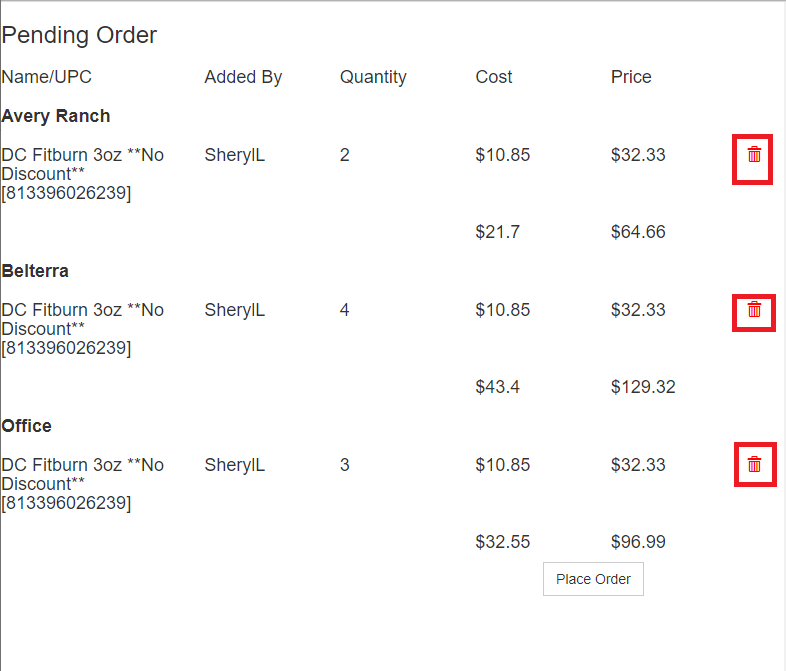Click the Avery Ranch quantity value 2
Image resolution: width=786 pixels, height=671 pixels.
(x=344, y=154)
